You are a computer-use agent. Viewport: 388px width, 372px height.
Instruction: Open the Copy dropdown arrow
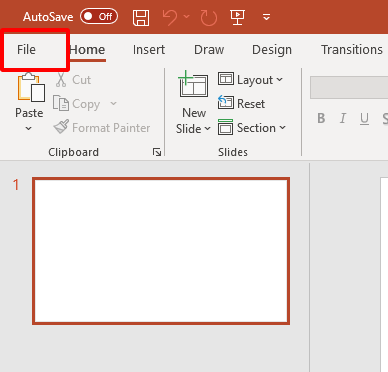pos(113,104)
